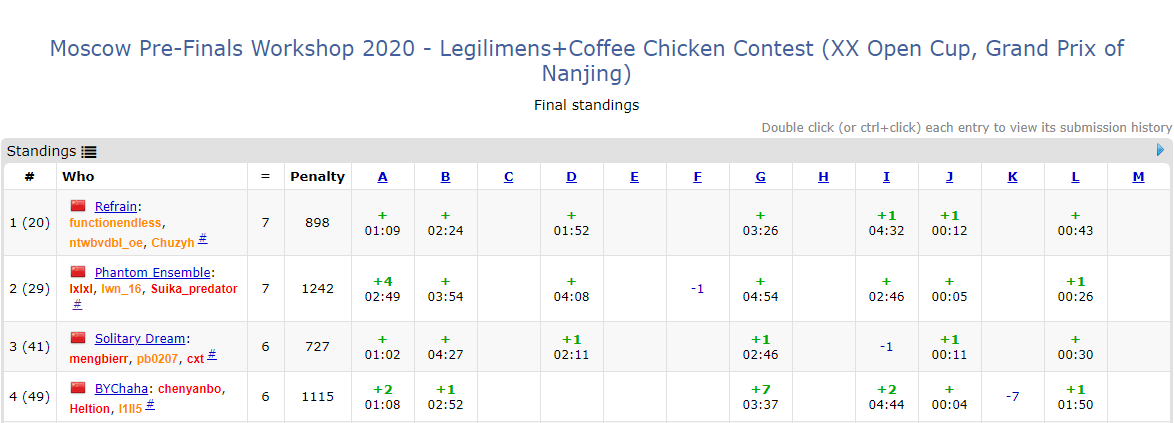Click the # symbol after Chuzyh

coord(203,239)
